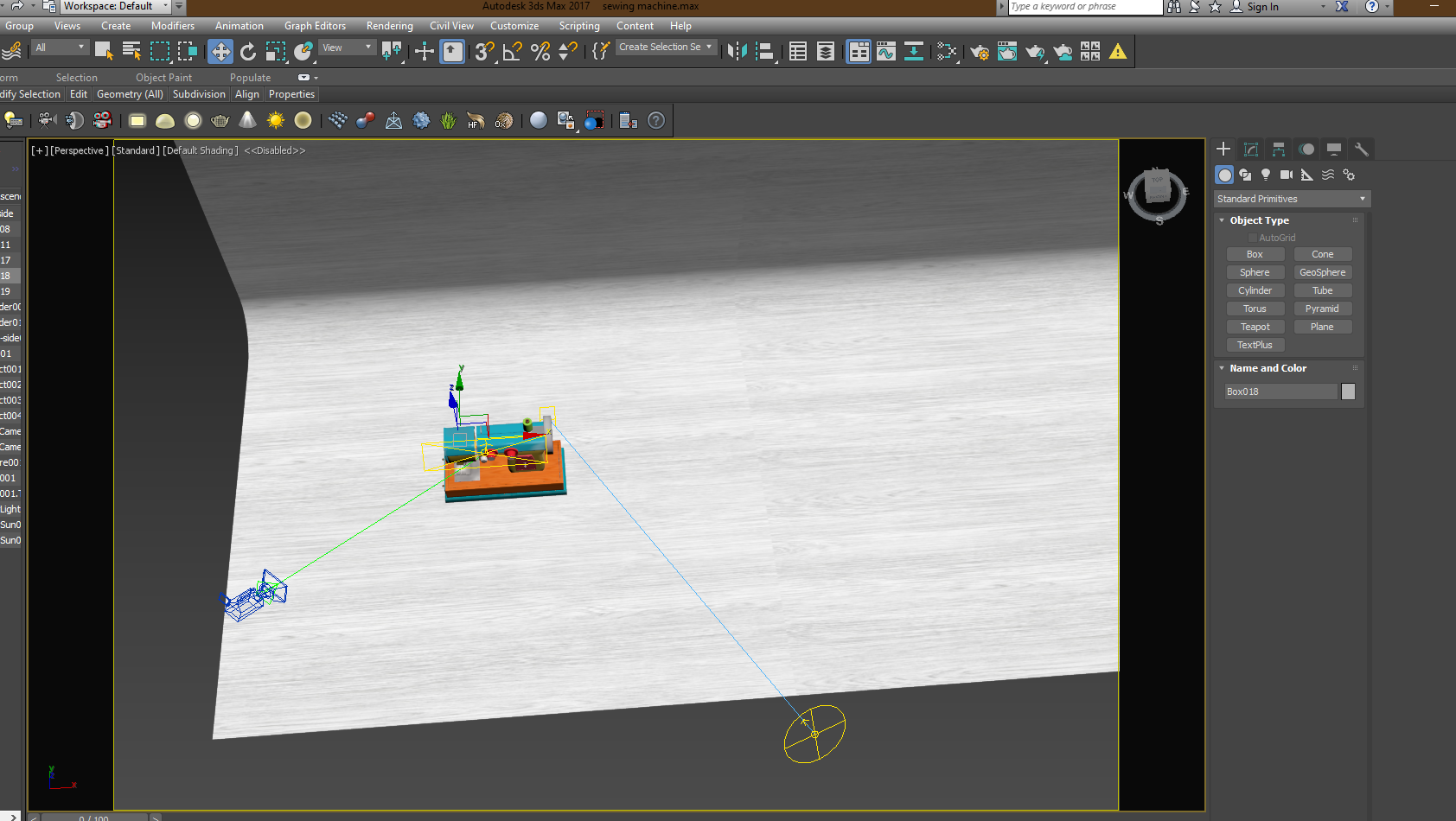Click the Pyramid object type button
Viewport: 1456px width, 821px height.
[1322, 309]
